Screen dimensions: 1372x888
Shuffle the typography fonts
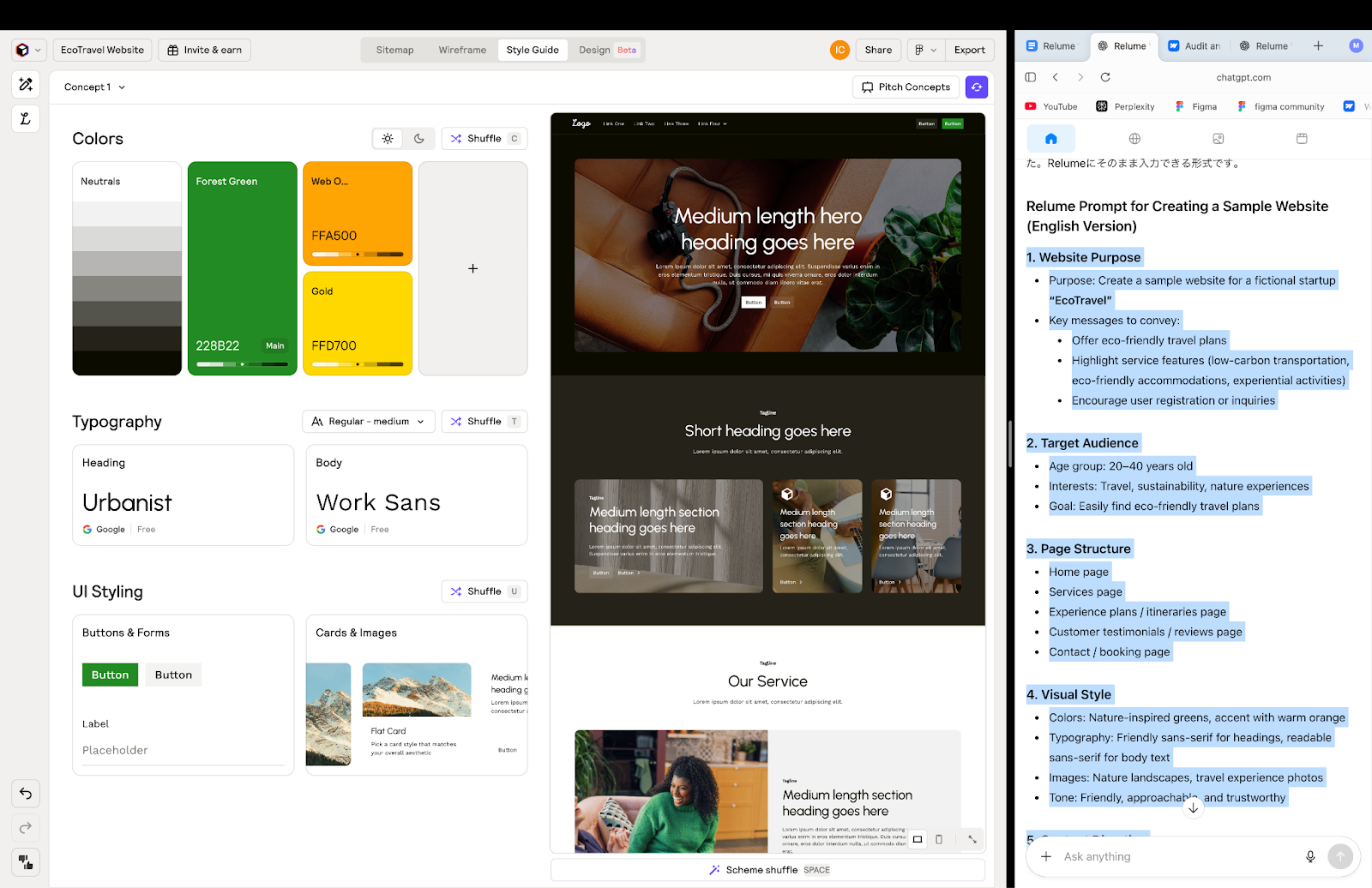pos(484,421)
